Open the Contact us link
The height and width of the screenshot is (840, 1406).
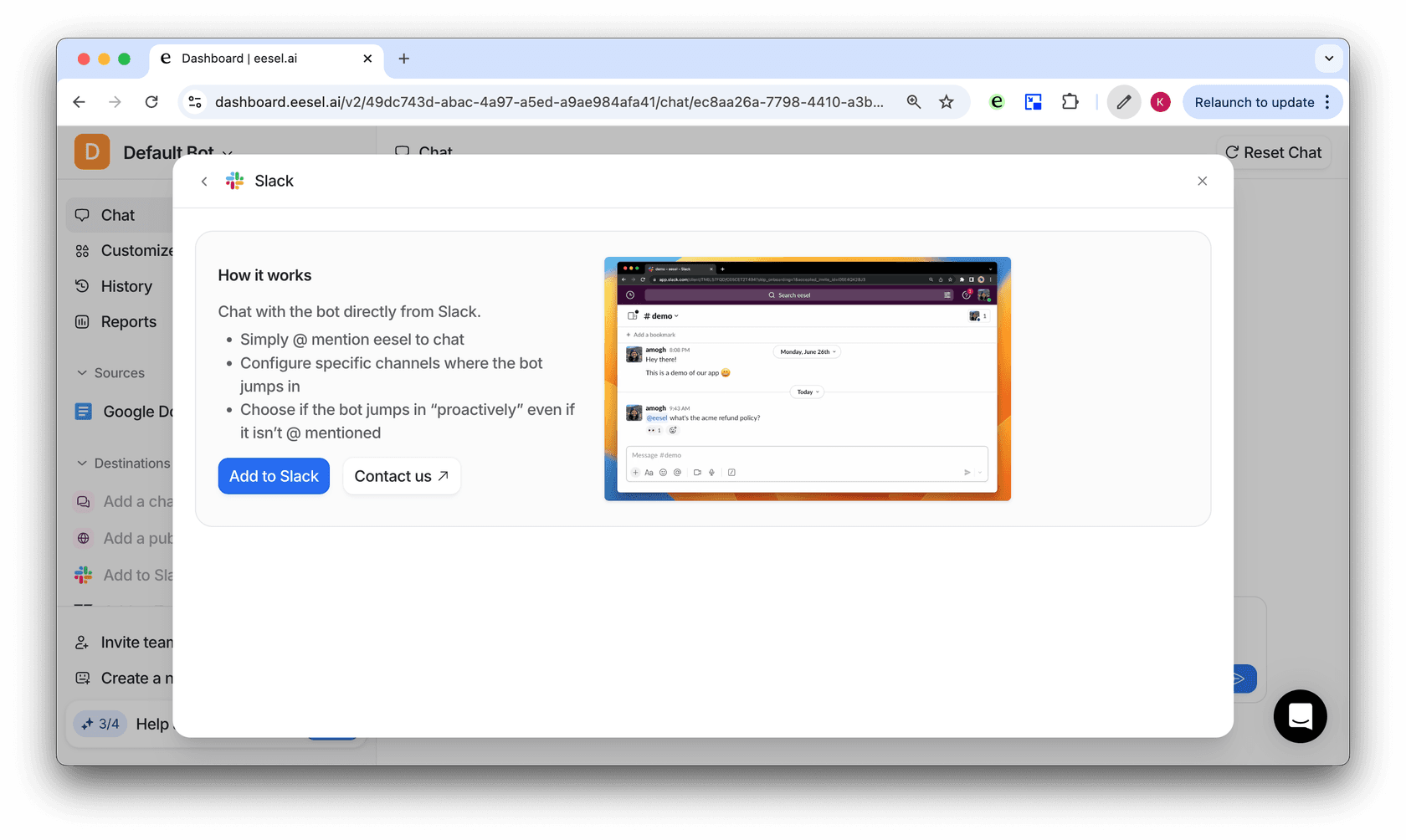[401, 476]
